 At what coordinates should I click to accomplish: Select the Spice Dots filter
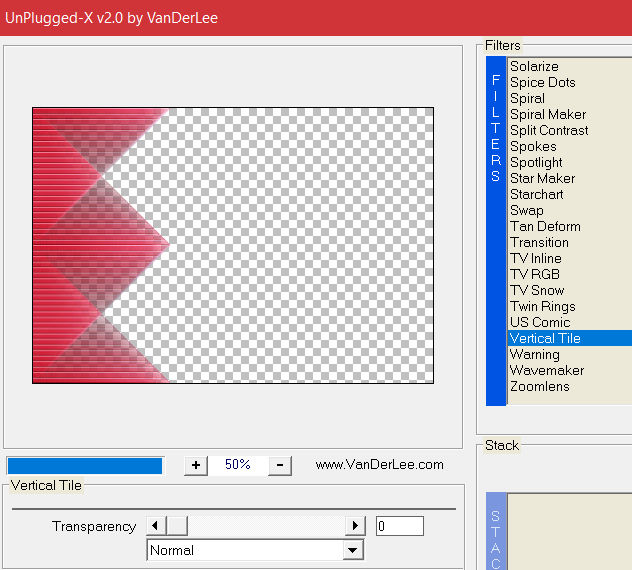coord(542,82)
